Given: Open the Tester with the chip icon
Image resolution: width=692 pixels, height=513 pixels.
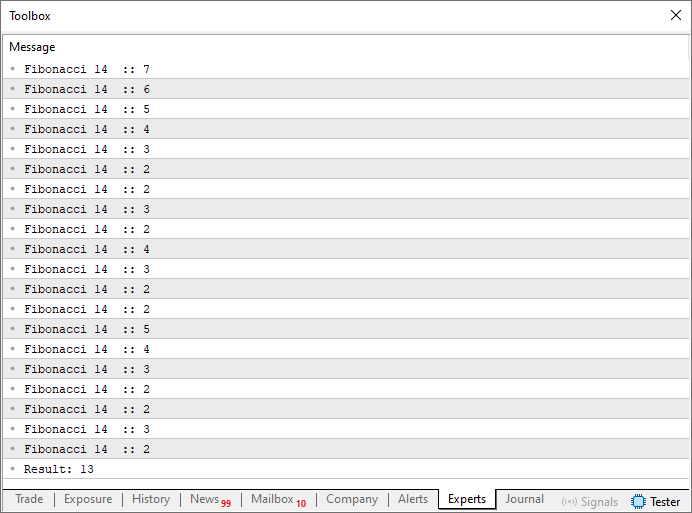Looking at the screenshot, I should coord(655,502).
